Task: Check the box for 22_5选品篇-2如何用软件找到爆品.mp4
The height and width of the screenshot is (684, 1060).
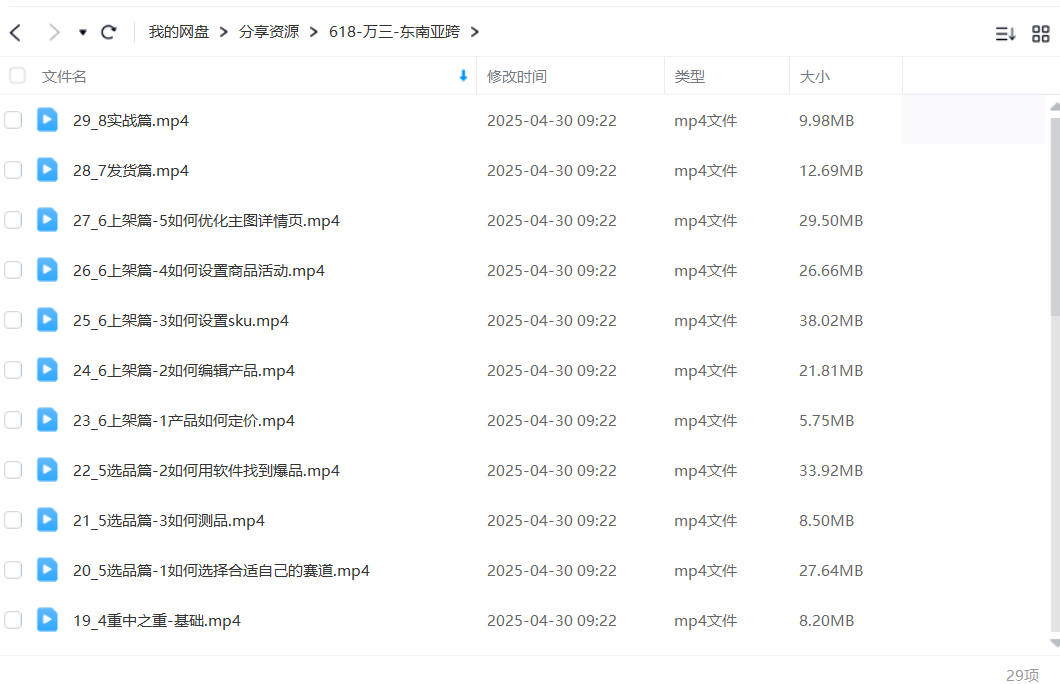Action: [x=13, y=470]
